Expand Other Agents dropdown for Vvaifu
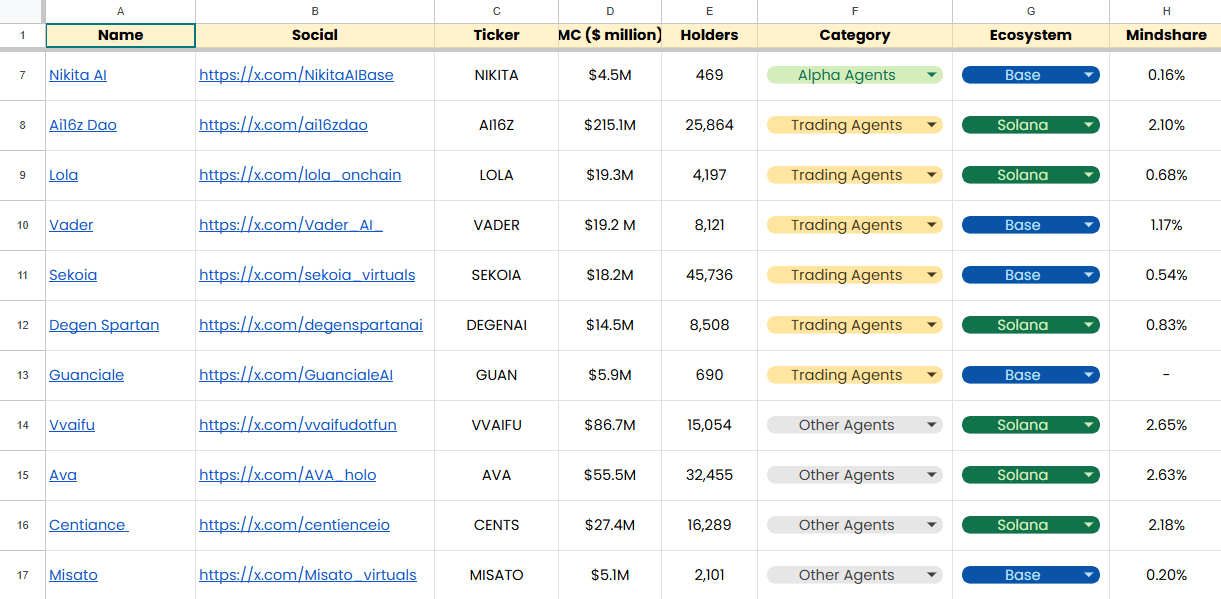 pyautogui.click(x=932, y=425)
